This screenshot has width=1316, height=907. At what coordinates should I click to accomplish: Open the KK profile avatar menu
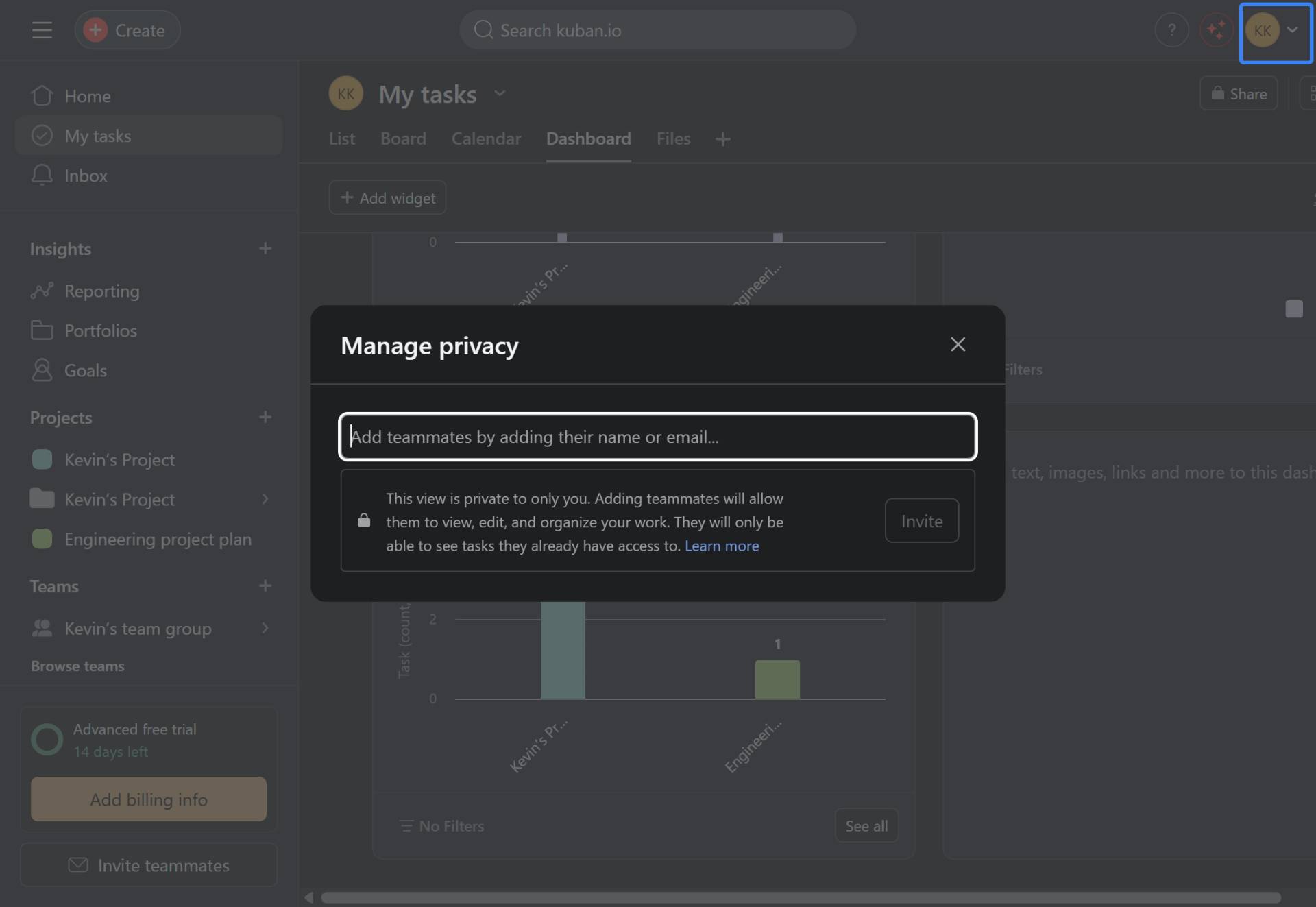[x=1275, y=32]
